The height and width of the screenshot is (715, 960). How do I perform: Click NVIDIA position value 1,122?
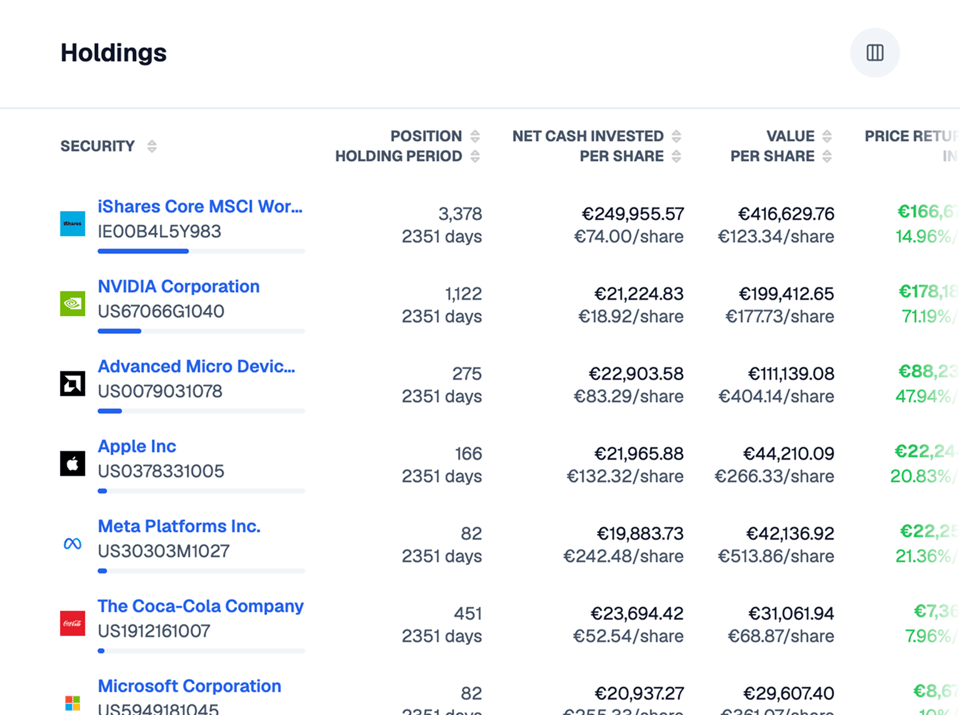[463, 294]
